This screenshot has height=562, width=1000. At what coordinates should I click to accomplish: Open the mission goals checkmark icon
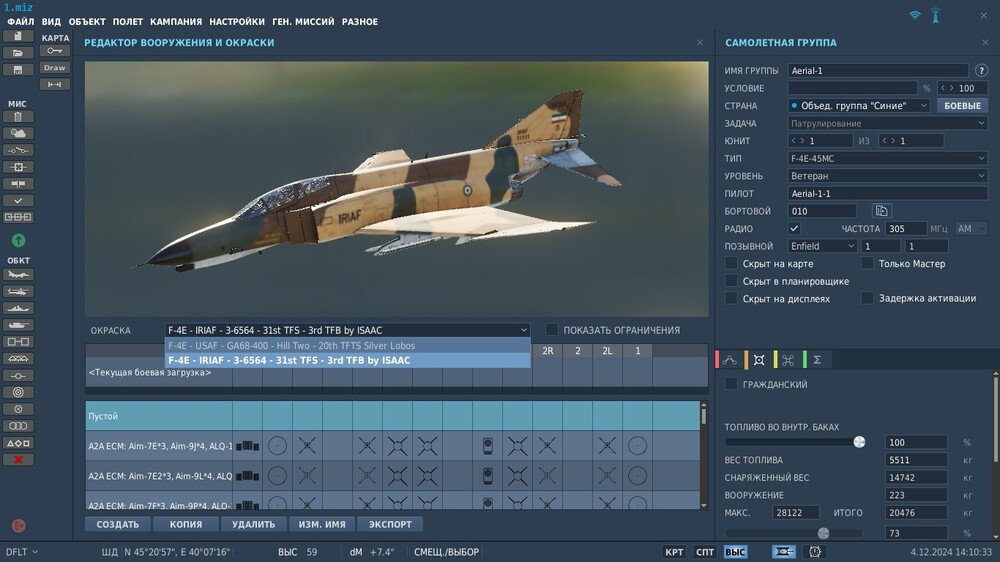18,200
